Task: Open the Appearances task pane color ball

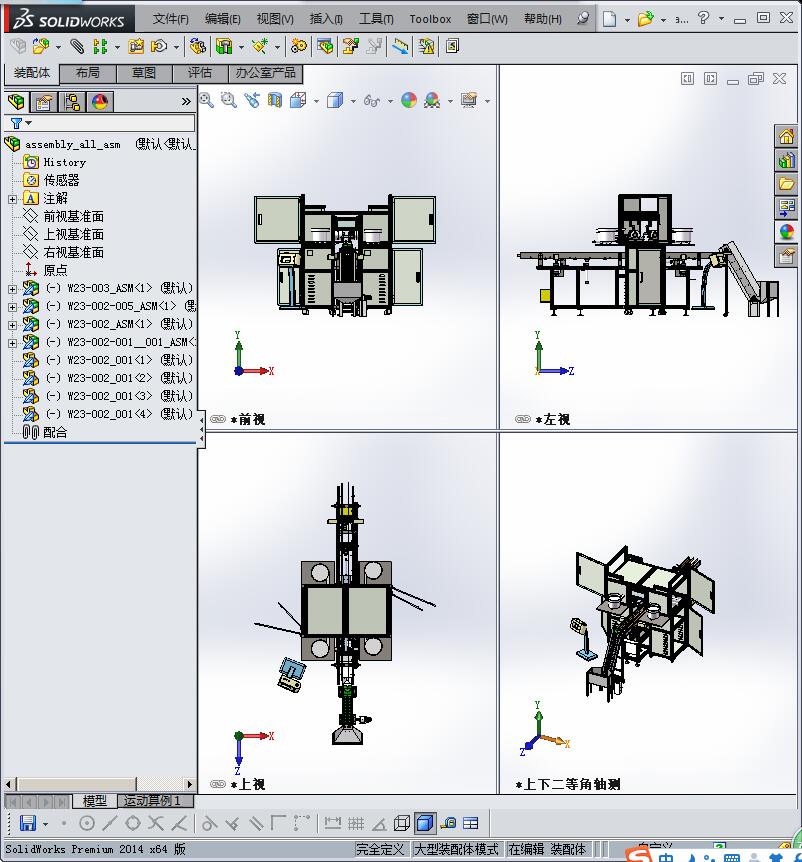Action: coord(787,231)
